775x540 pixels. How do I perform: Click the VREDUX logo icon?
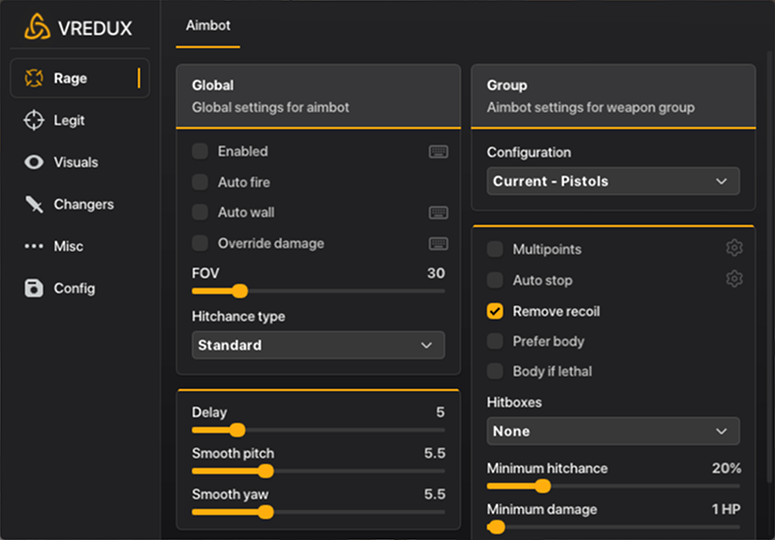tap(37, 26)
